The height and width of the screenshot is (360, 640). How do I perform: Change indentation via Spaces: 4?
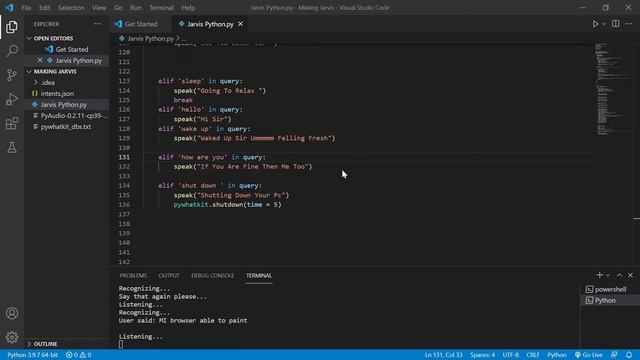click(x=482, y=355)
